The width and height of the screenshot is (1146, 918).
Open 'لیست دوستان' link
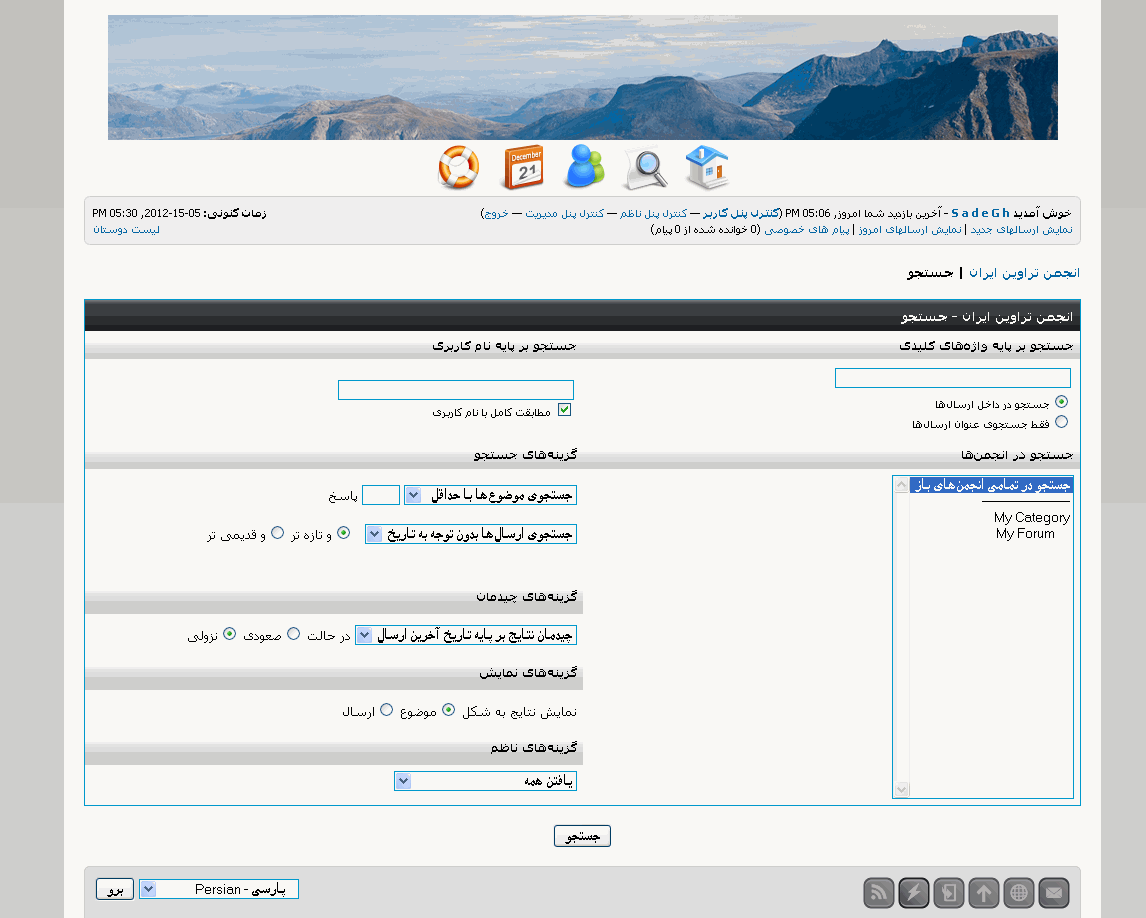pyautogui.click(x=126, y=229)
